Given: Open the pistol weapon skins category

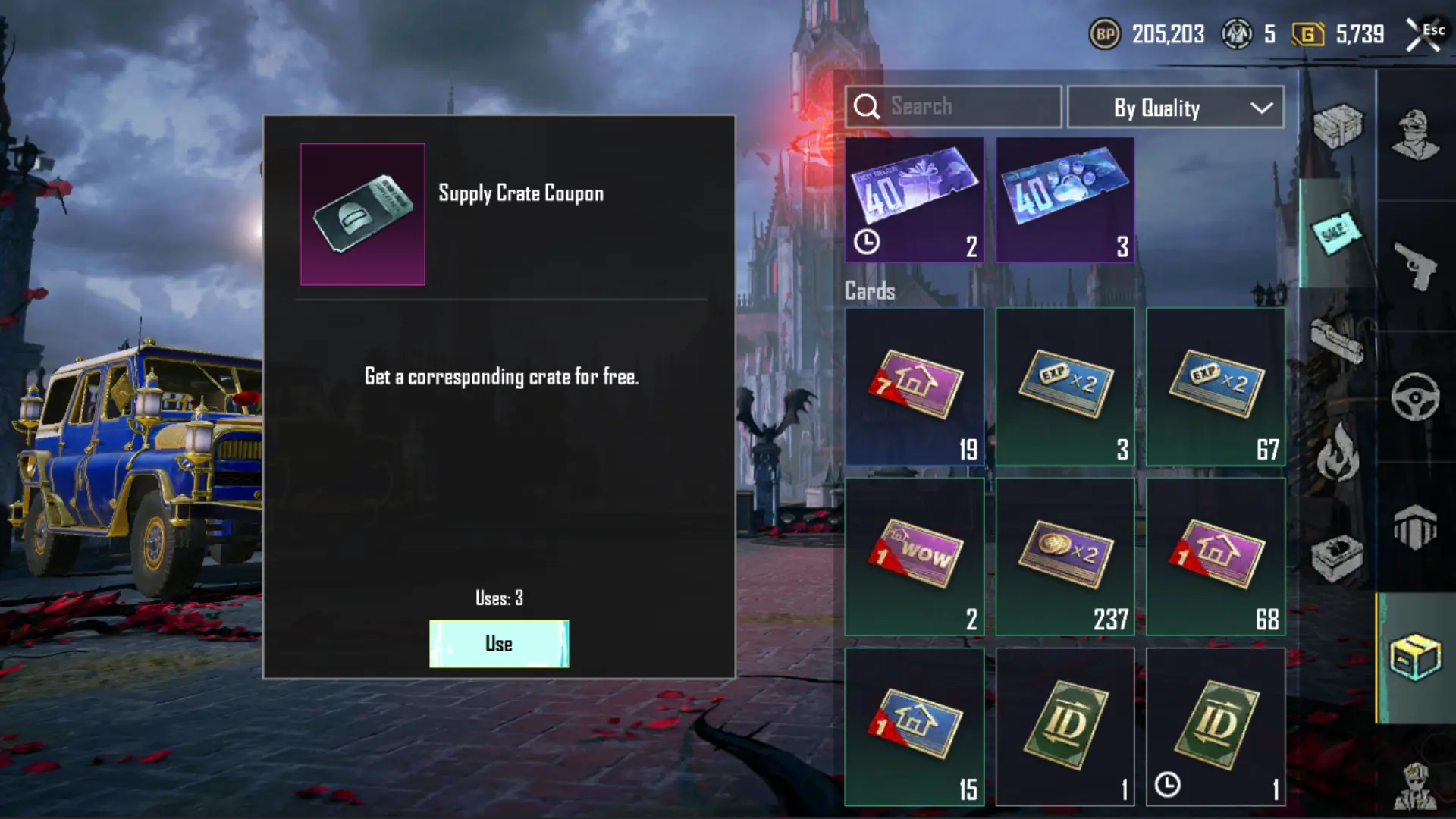Looking at the screenshot, I should click(x=1415, y=265).
